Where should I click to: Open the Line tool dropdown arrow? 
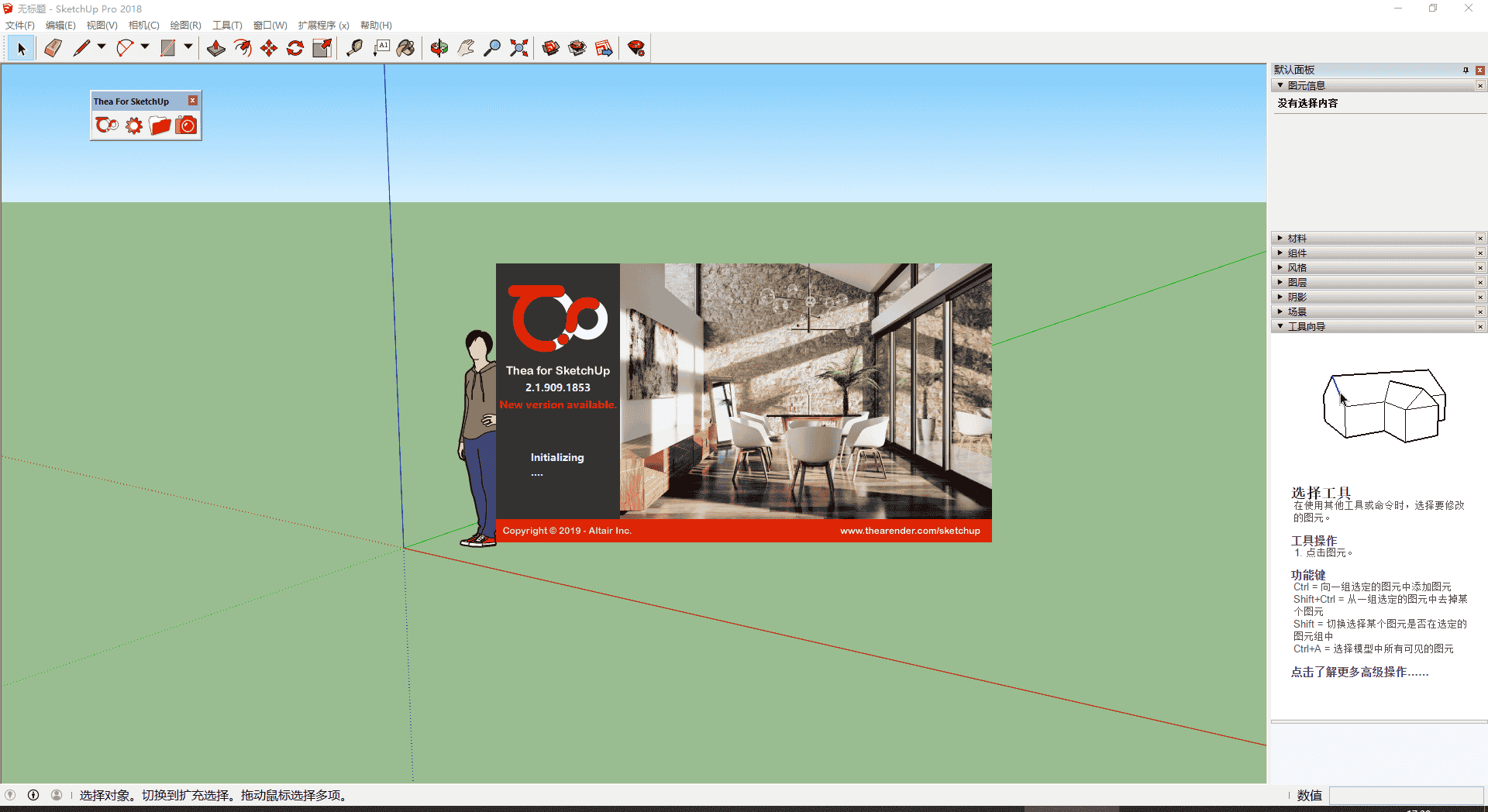point(102,47)
